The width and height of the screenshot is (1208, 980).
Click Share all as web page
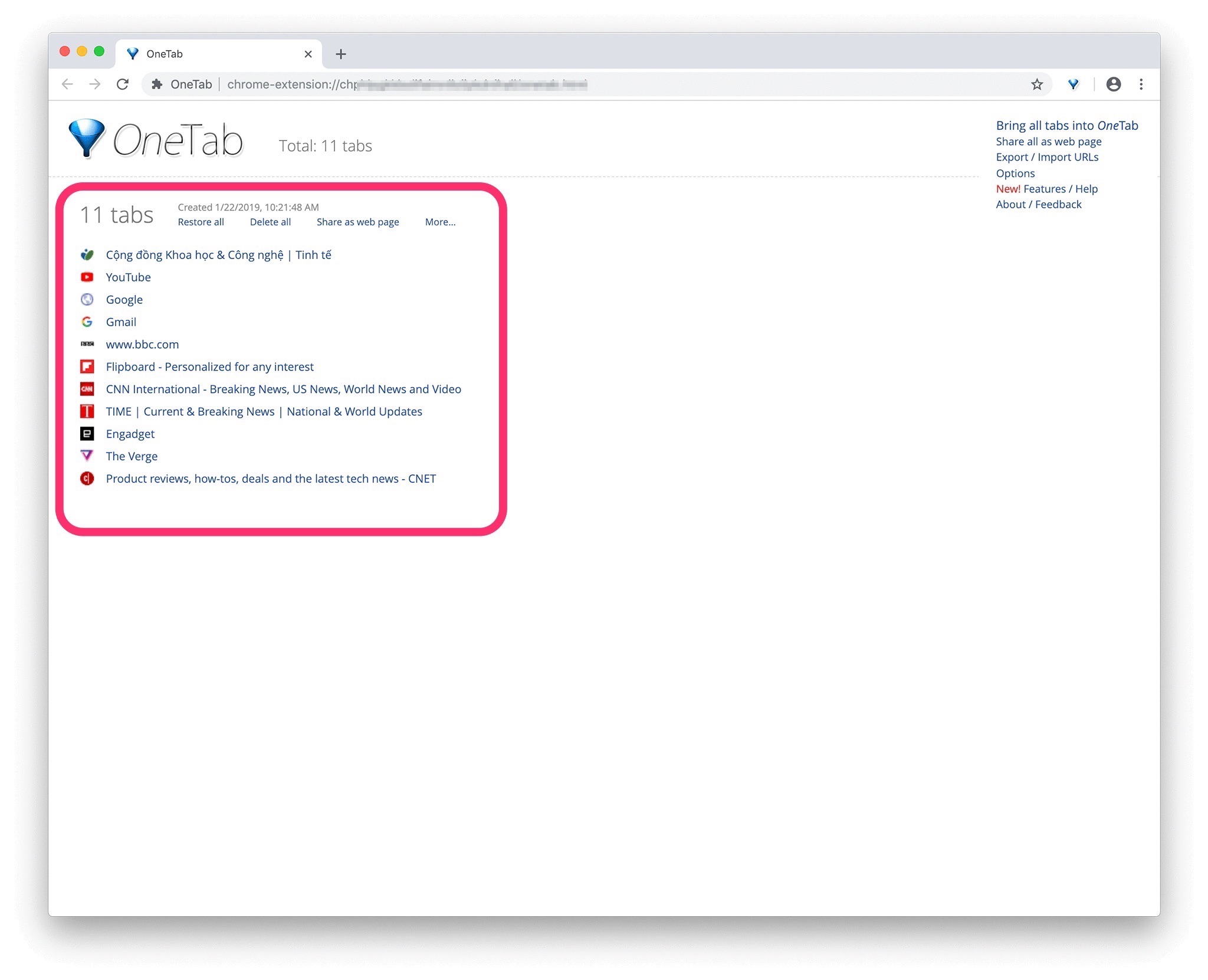point(1049,142)
